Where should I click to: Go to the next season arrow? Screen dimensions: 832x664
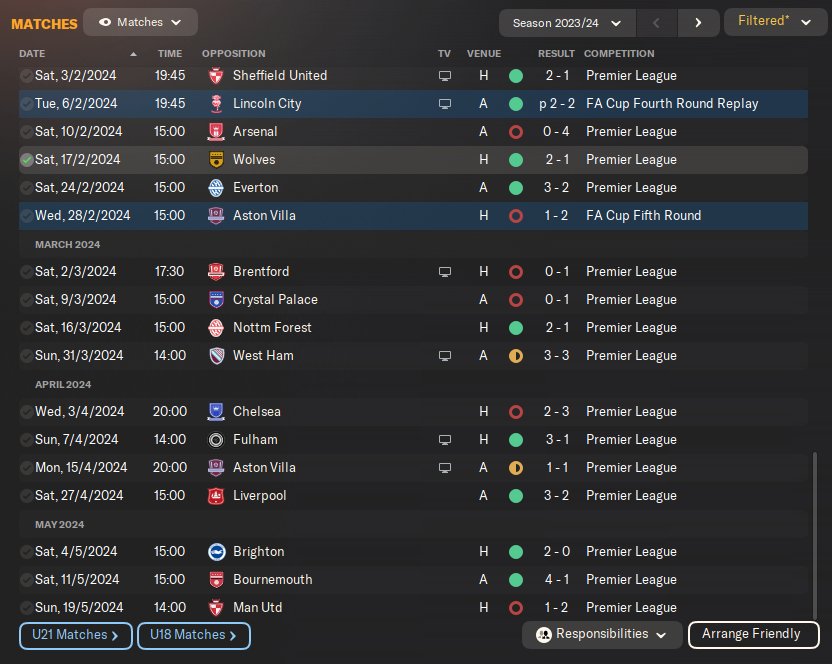(698, 22)
